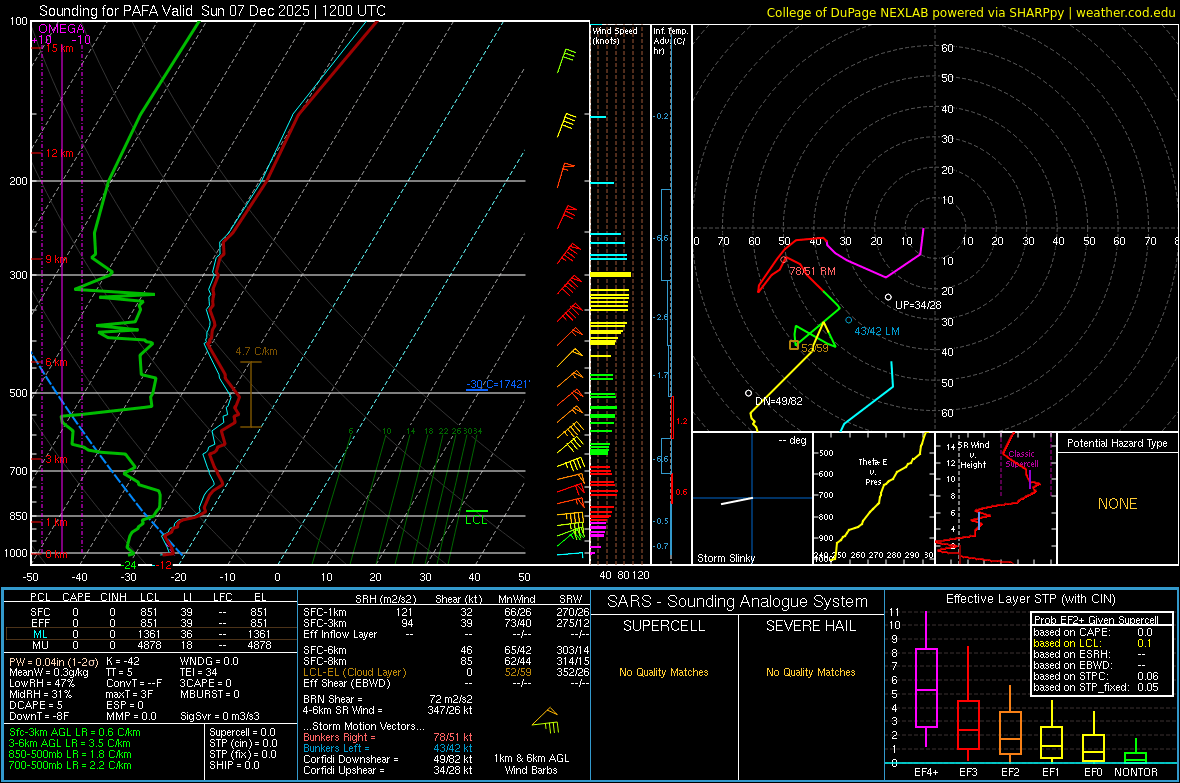Click the DN=49/82 hodograph label
The height and width of the screenshot is (783, 1180).
779,401
